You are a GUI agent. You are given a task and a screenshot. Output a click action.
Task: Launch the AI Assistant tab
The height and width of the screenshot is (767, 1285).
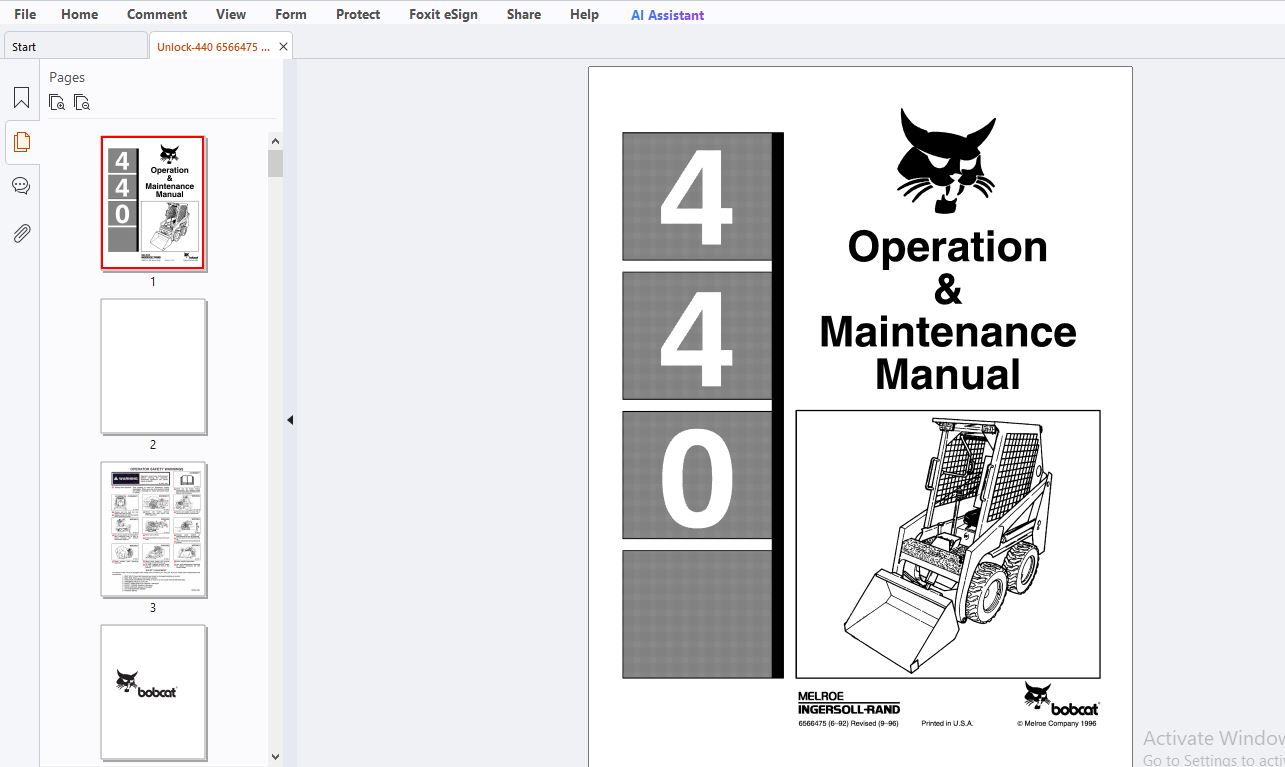tap(667, 15)
